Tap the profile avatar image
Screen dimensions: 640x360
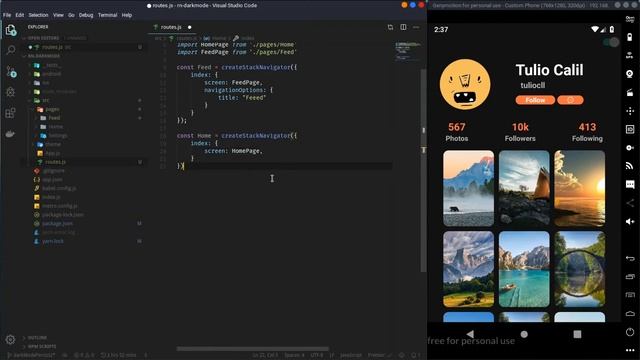(465, 84)
